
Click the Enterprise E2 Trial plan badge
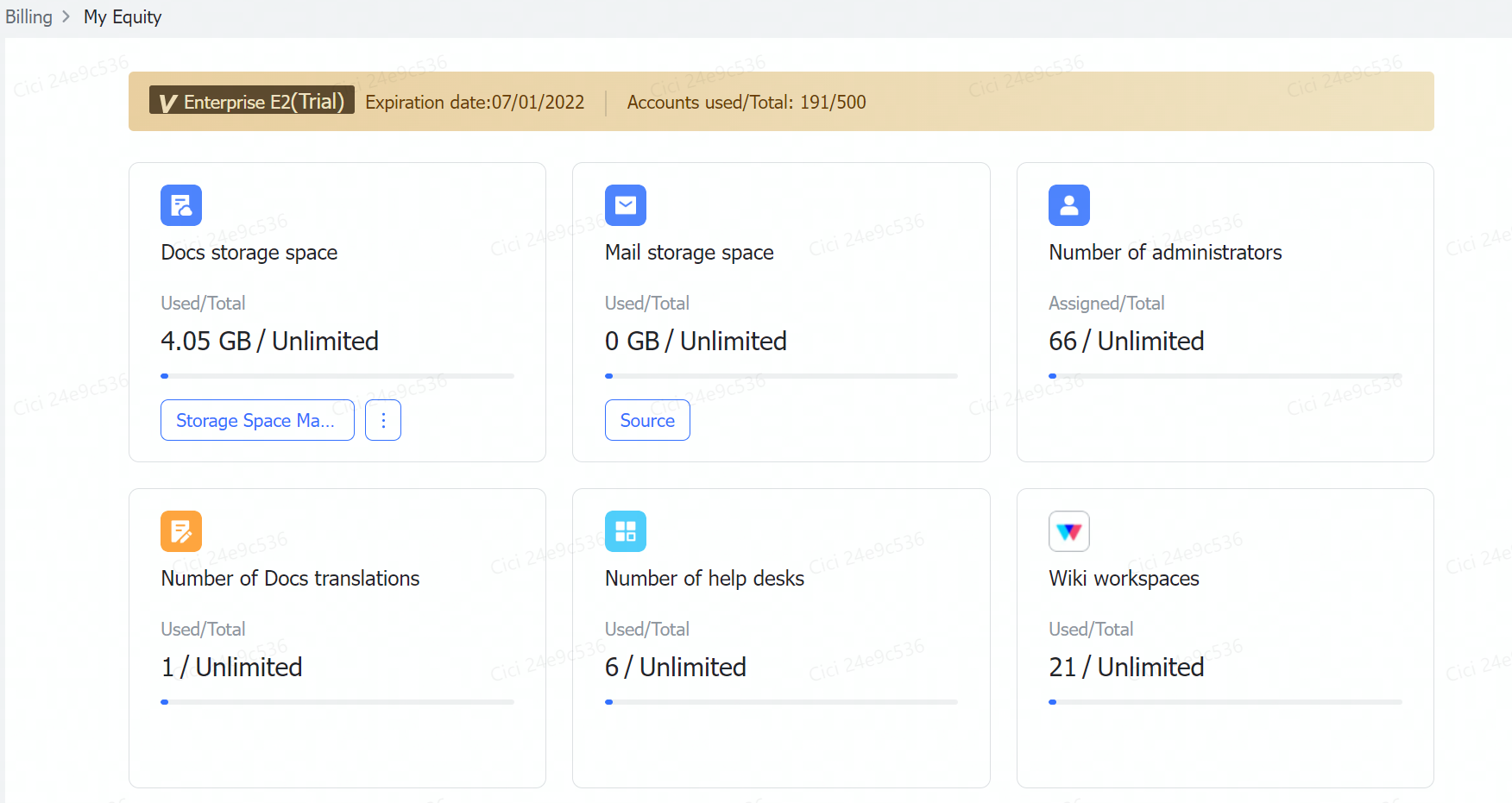[252, 102]
